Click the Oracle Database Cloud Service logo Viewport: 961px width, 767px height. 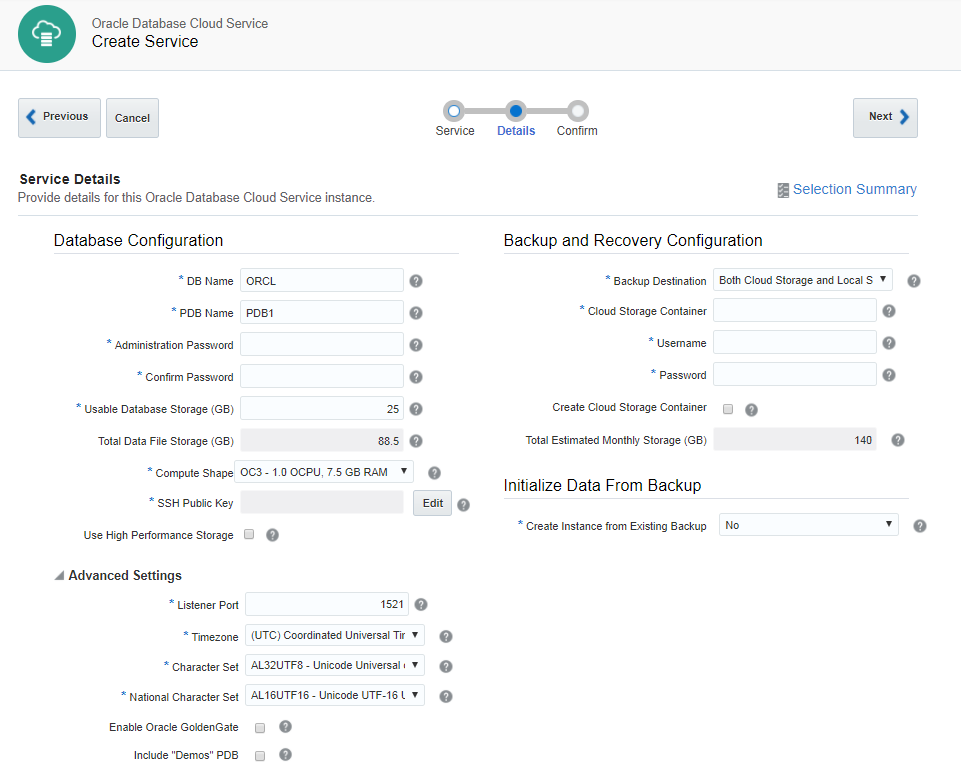(48, 33)
